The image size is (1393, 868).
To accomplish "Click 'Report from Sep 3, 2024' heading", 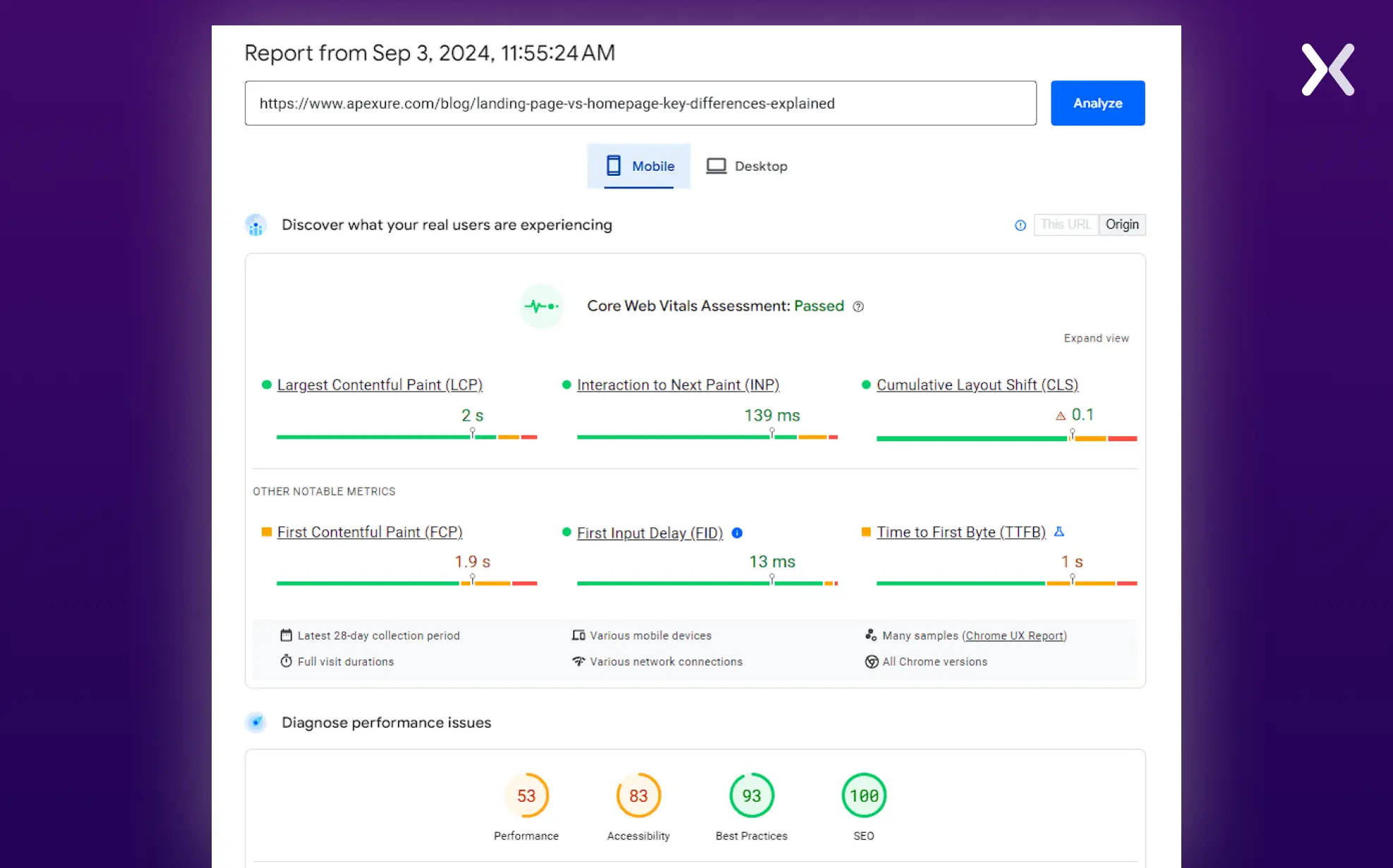I will 430,53.
